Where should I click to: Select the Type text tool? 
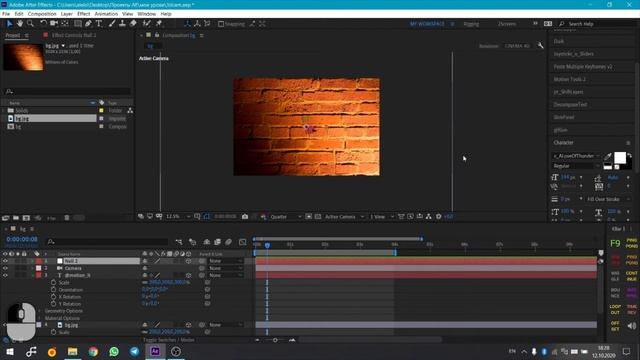99,24
